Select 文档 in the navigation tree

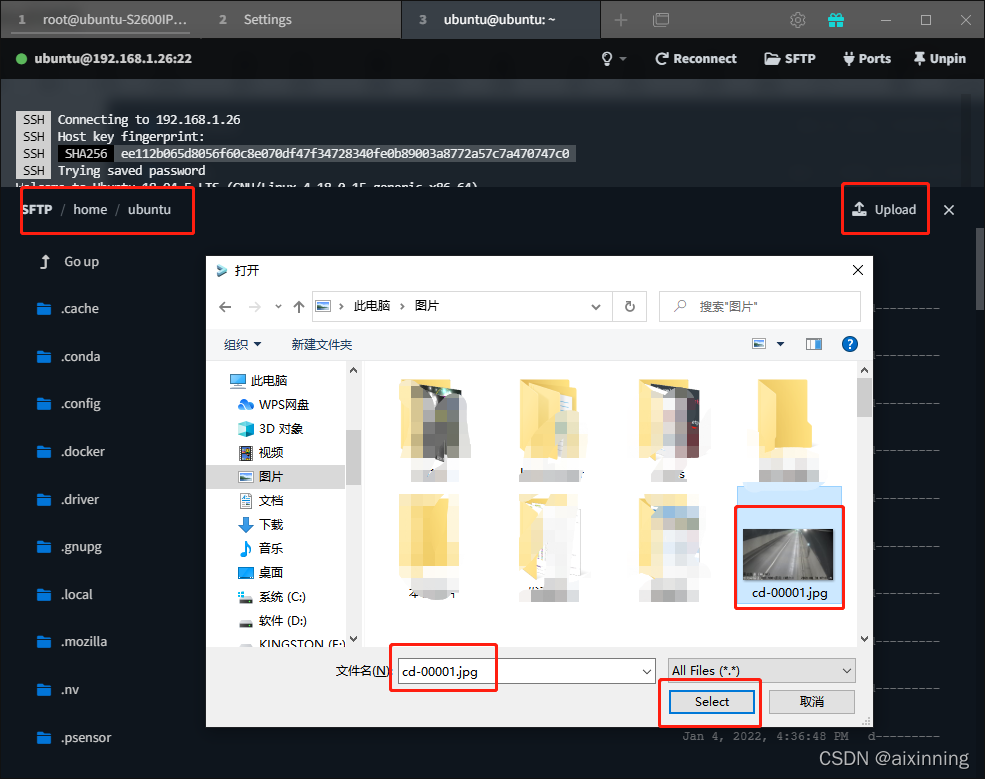[261, 501]
